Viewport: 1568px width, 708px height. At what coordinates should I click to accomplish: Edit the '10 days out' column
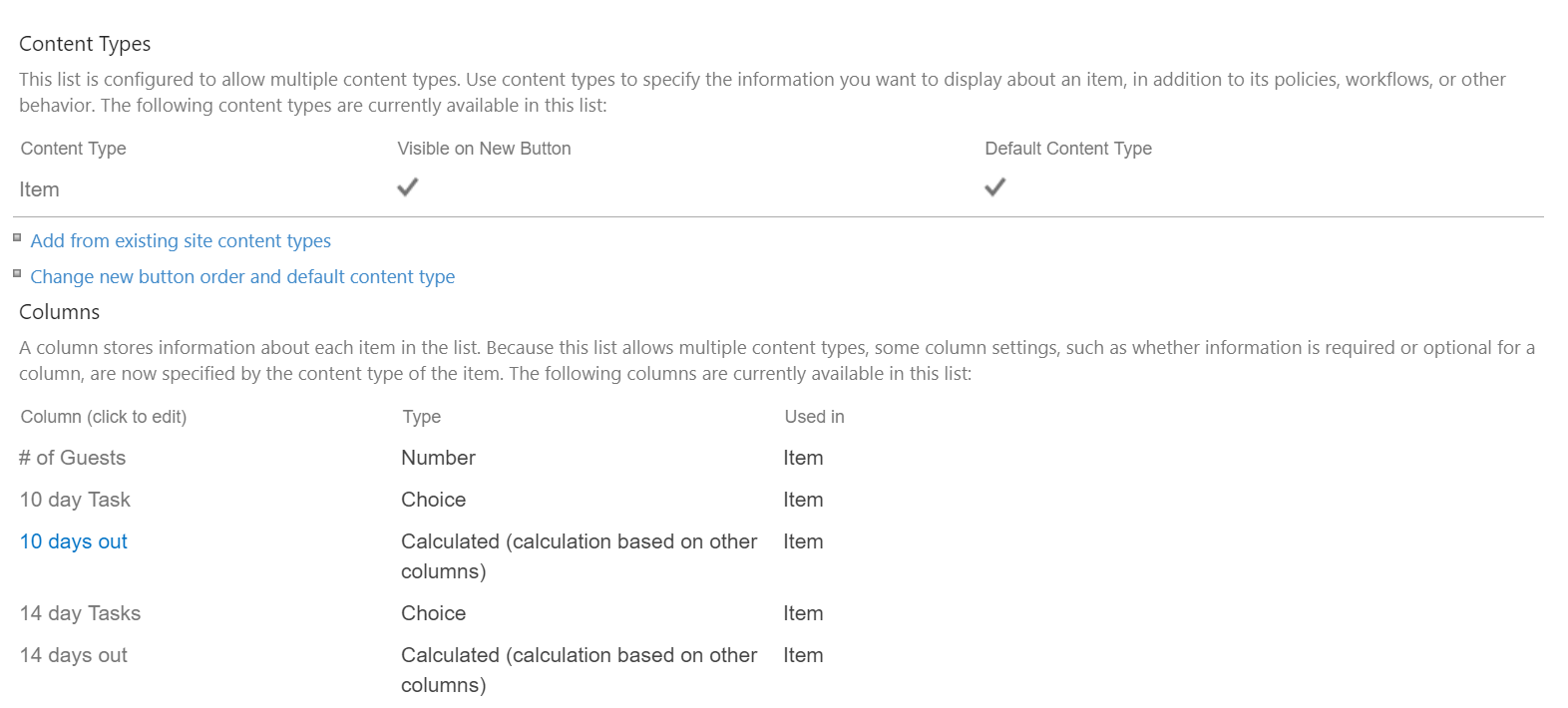(74, 541)
